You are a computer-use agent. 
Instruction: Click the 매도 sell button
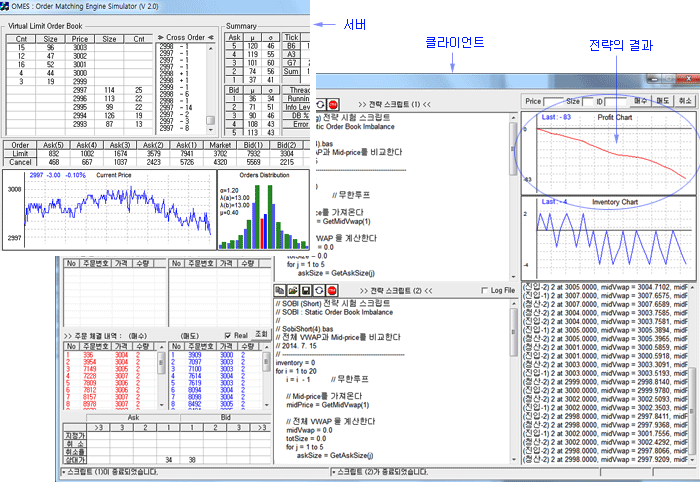click(663, 101)
